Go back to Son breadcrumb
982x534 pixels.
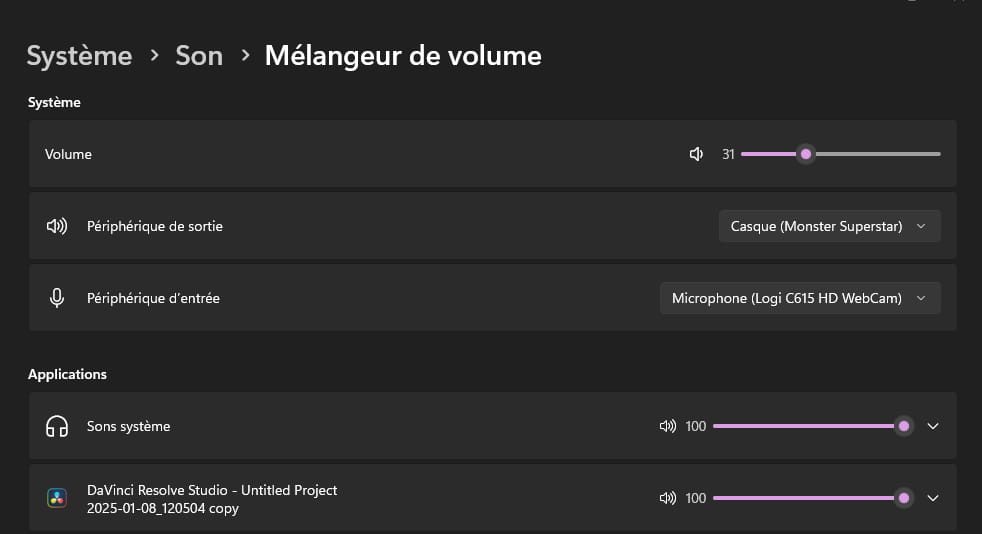click(199, 56)
